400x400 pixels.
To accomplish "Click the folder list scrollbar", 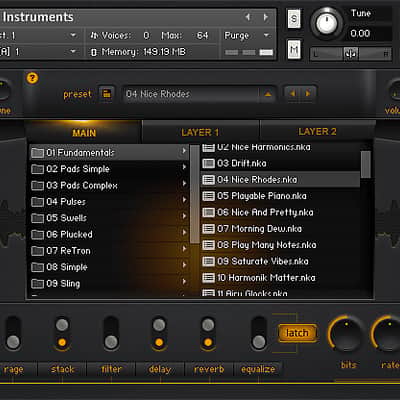I will pyautogui.click(x=194, y=193).
